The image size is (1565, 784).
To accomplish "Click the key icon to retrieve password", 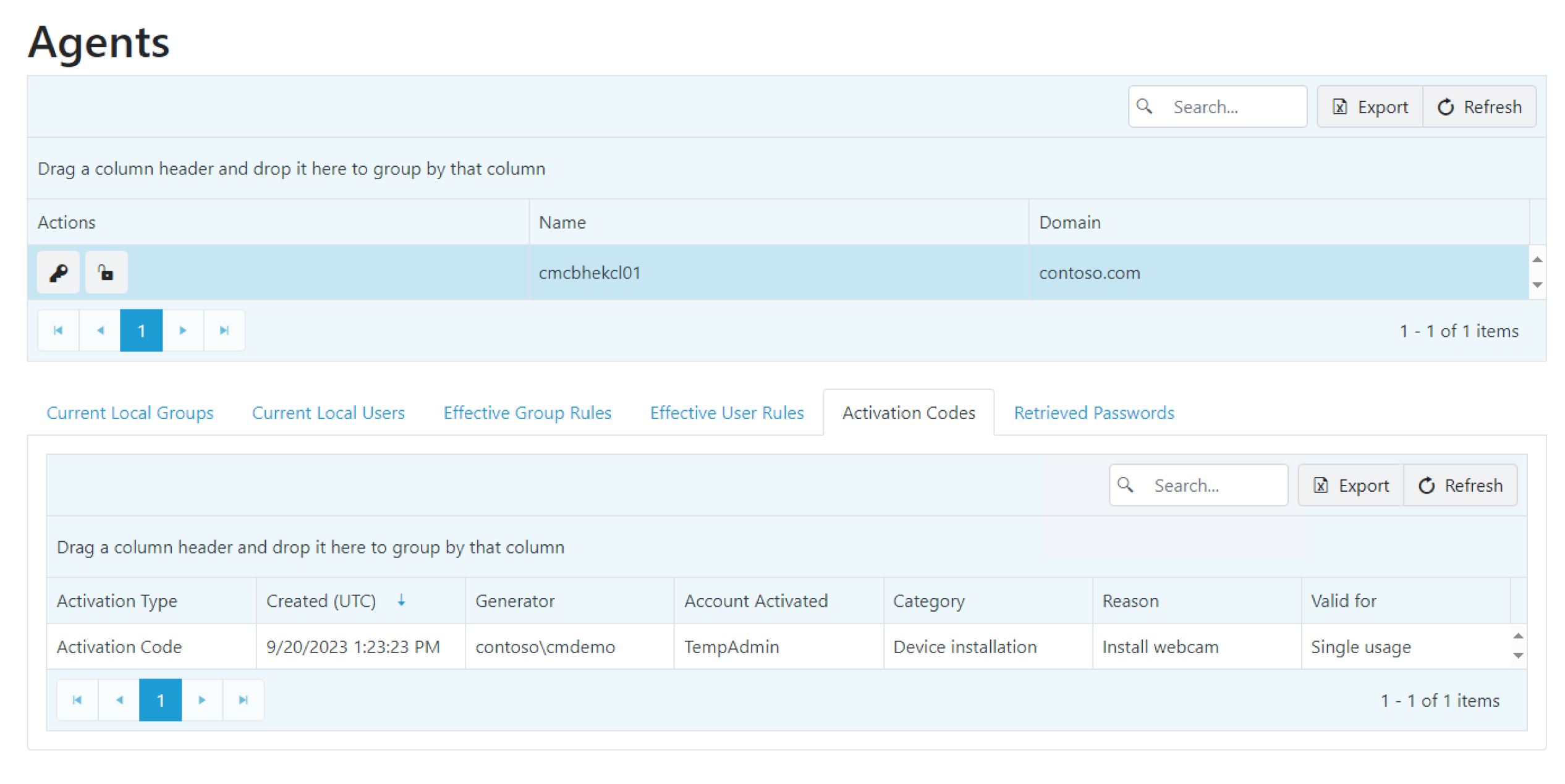I will [x=58, y=272].
